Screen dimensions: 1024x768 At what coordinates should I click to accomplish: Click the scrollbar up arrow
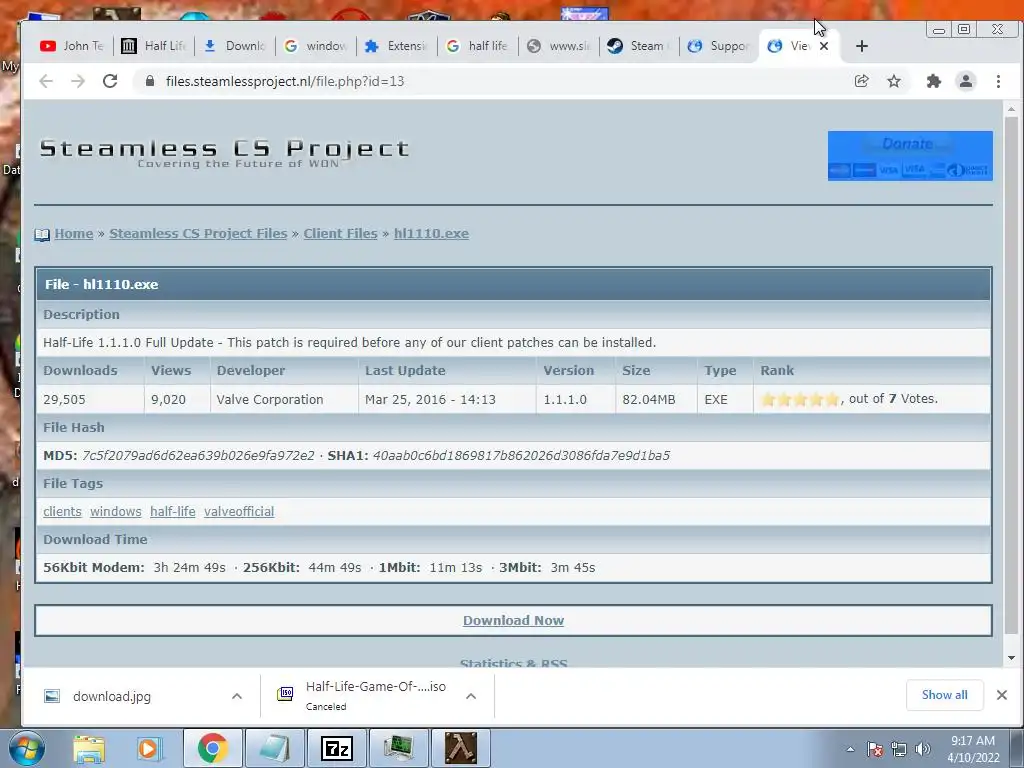(1011, 108)
